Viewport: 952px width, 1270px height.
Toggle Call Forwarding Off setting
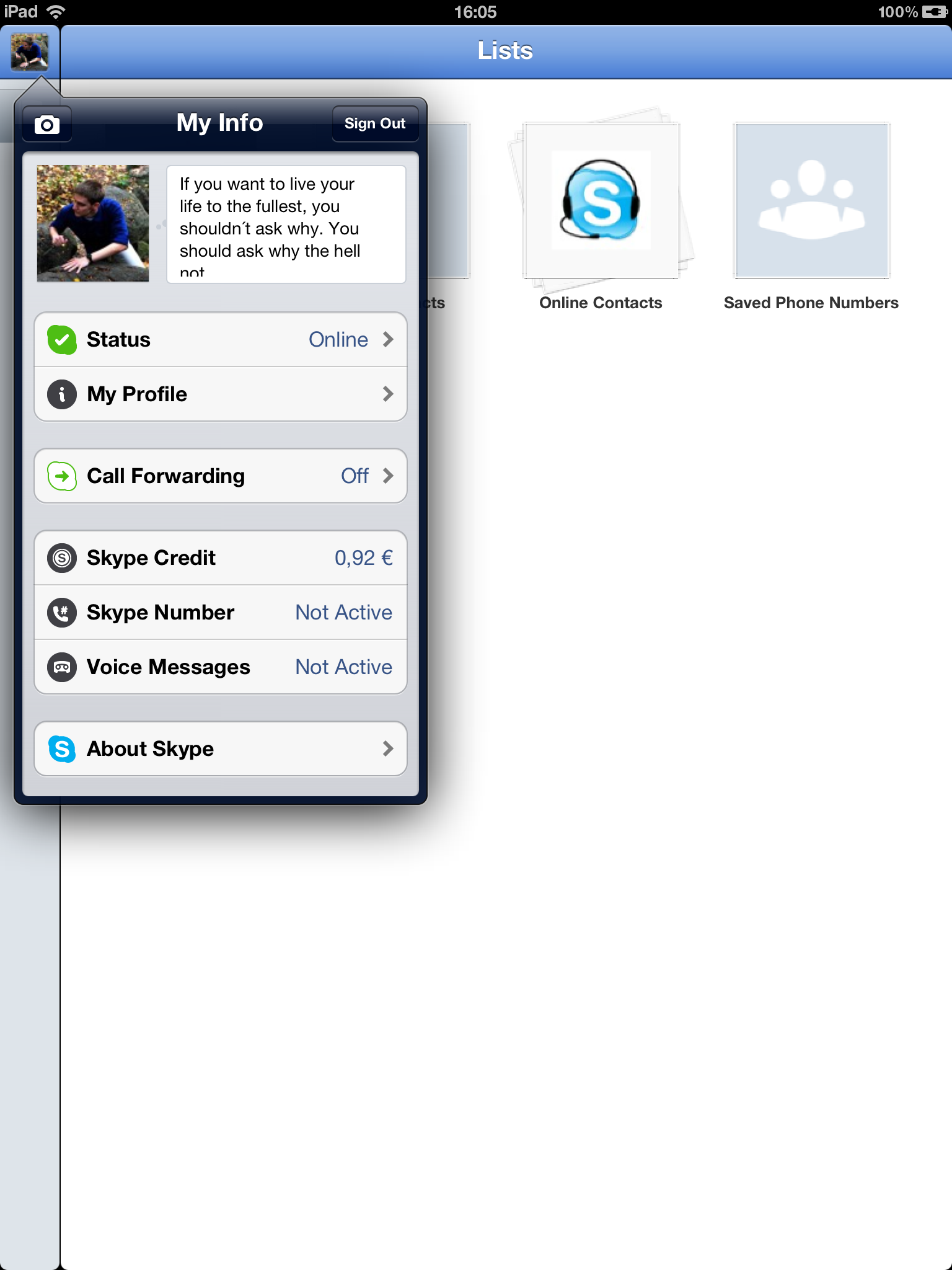pyautogui.click(x=355, y=476)
